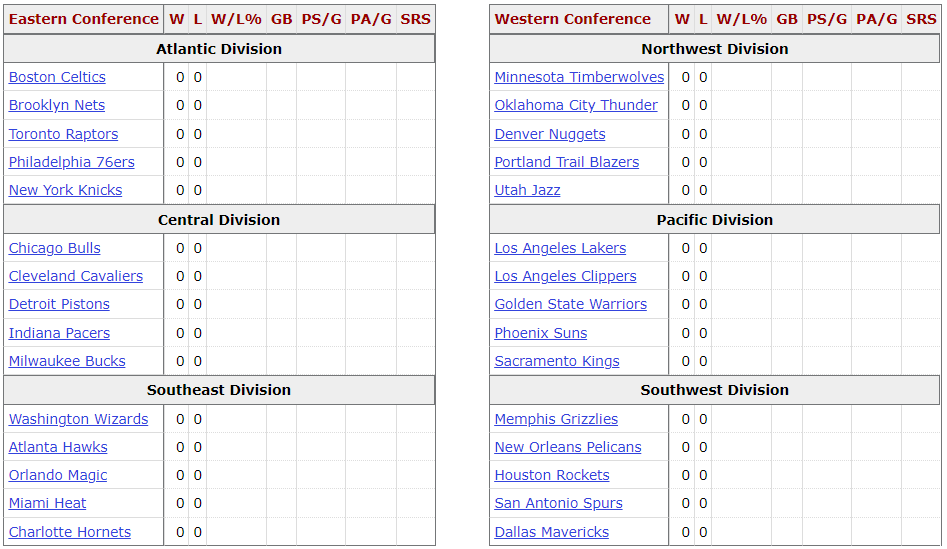
Task: Open the Toronto Raptors page
Action: click(x=63, y=134)
